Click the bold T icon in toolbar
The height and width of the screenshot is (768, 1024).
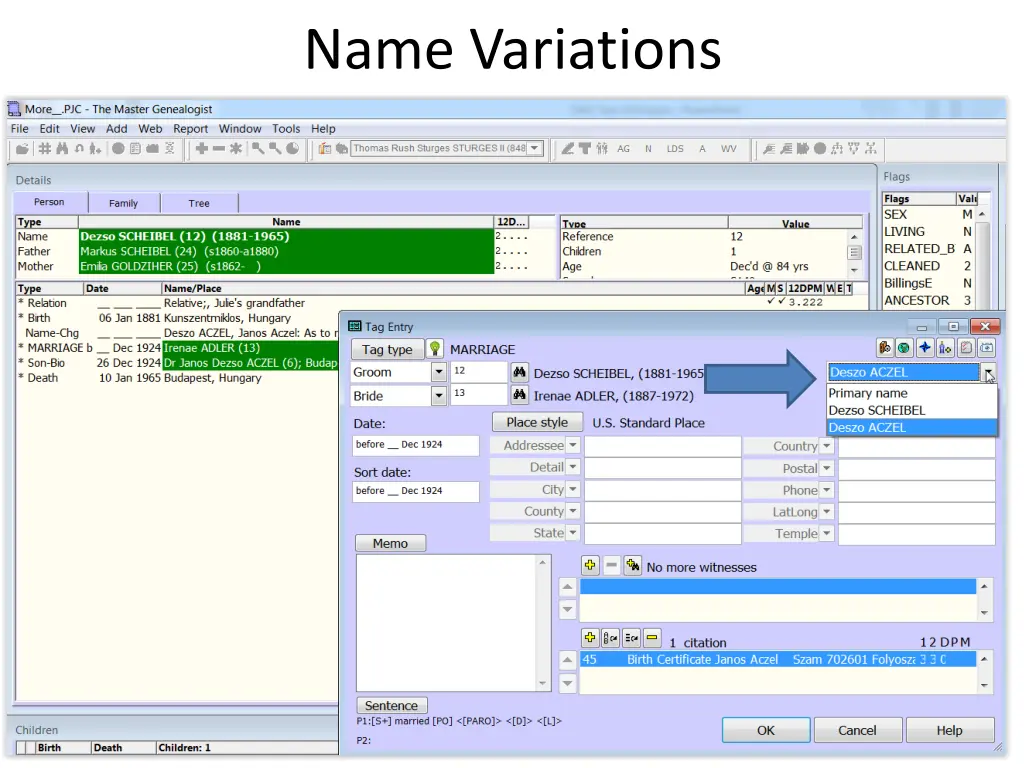tap(584, 149)
